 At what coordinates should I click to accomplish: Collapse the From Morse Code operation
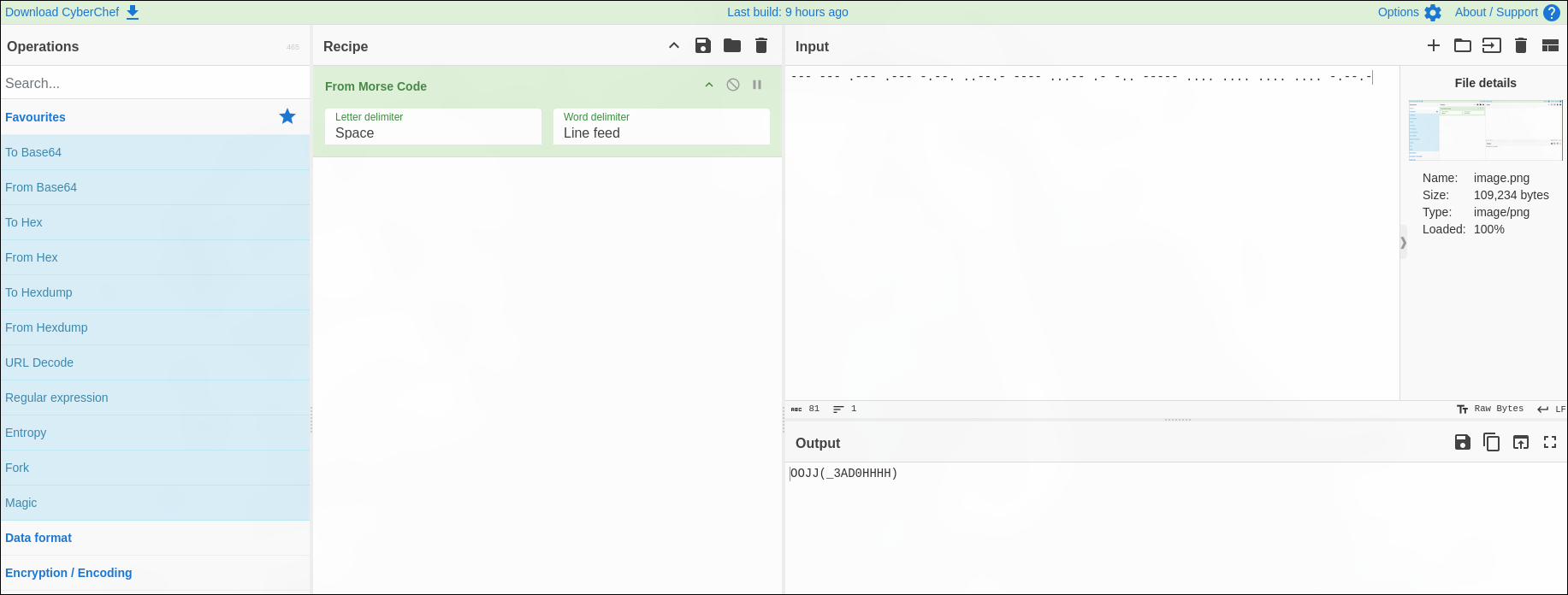click(x=709, y=85)
